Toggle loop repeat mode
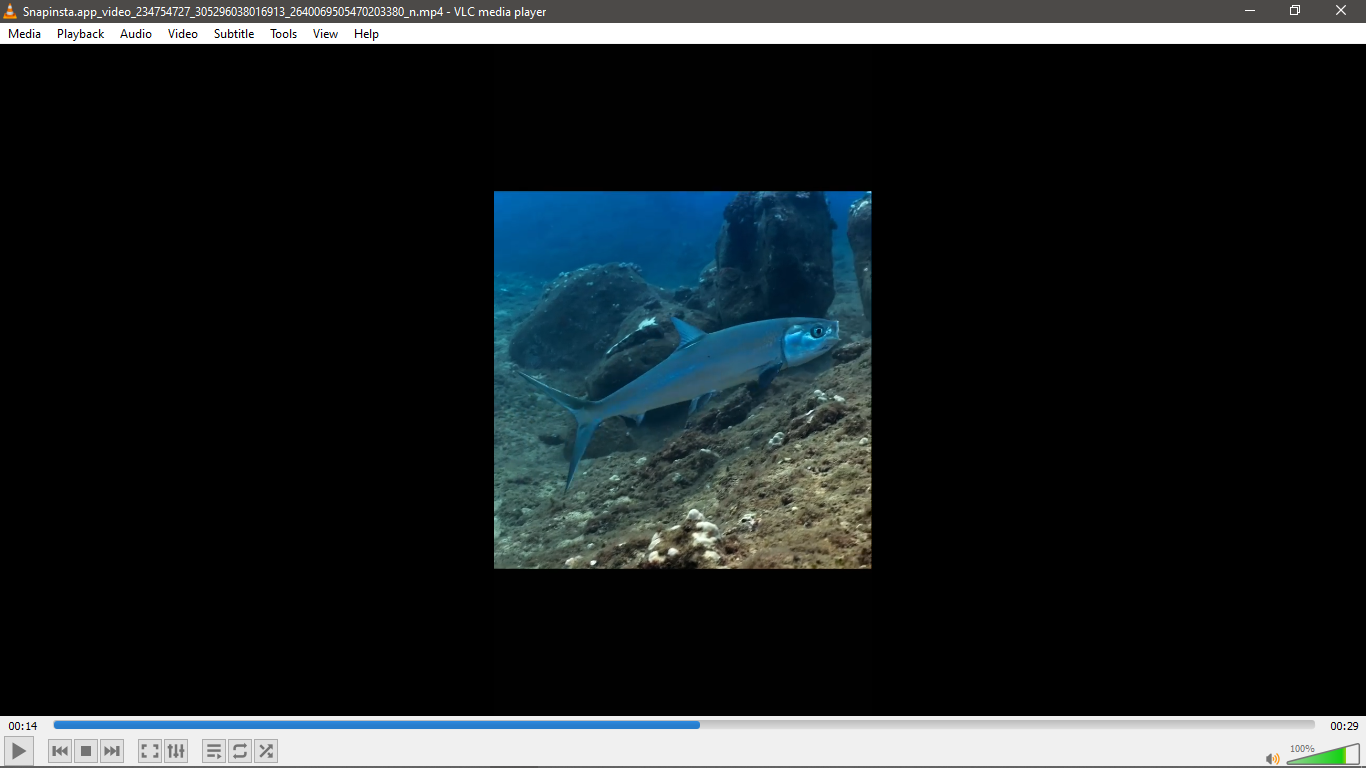This screenshot has height=768, width=1366. [x=240, y=751]
